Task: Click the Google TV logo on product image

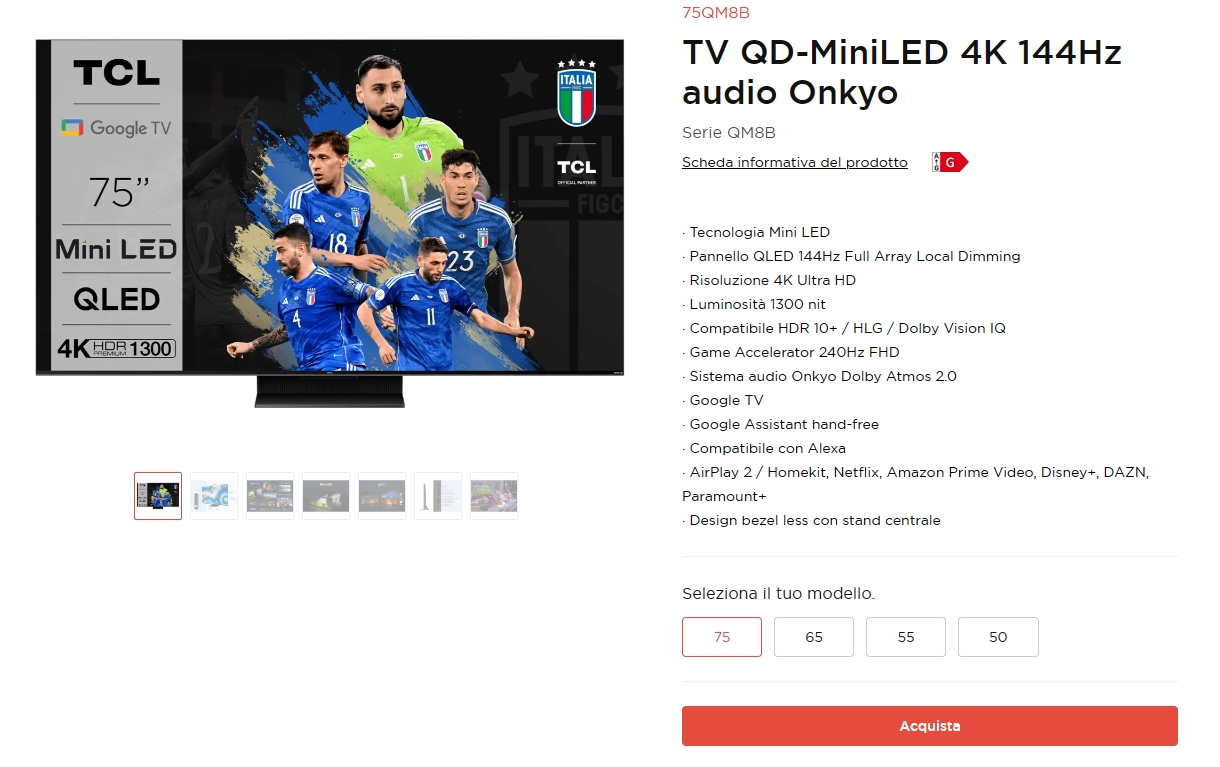Action: pos(116,128)
